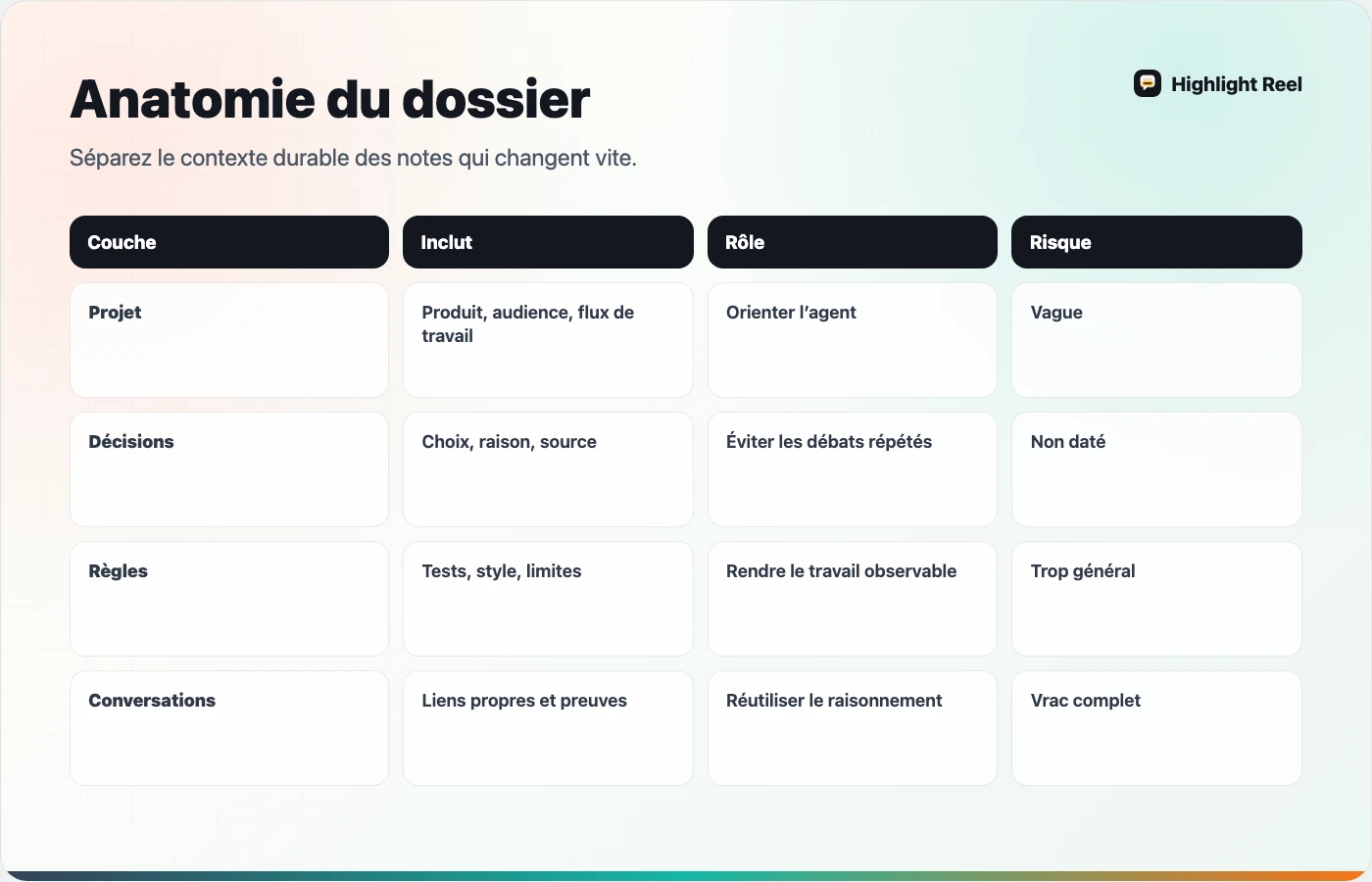Click the 'Trop général' risk cell

pos(1156,599)
